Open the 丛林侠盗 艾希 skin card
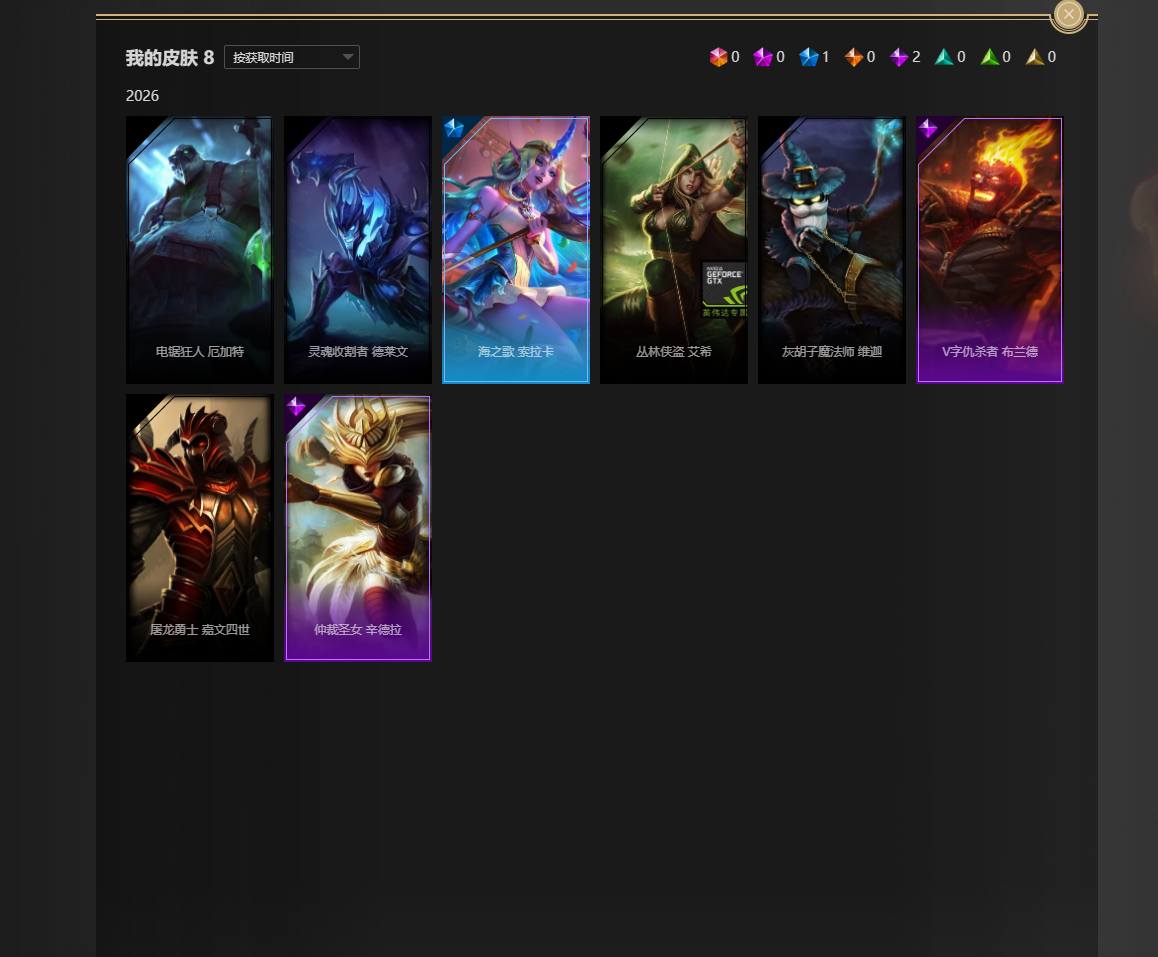Viewport: 1158px width, 957px height. [x=674, y=250]
